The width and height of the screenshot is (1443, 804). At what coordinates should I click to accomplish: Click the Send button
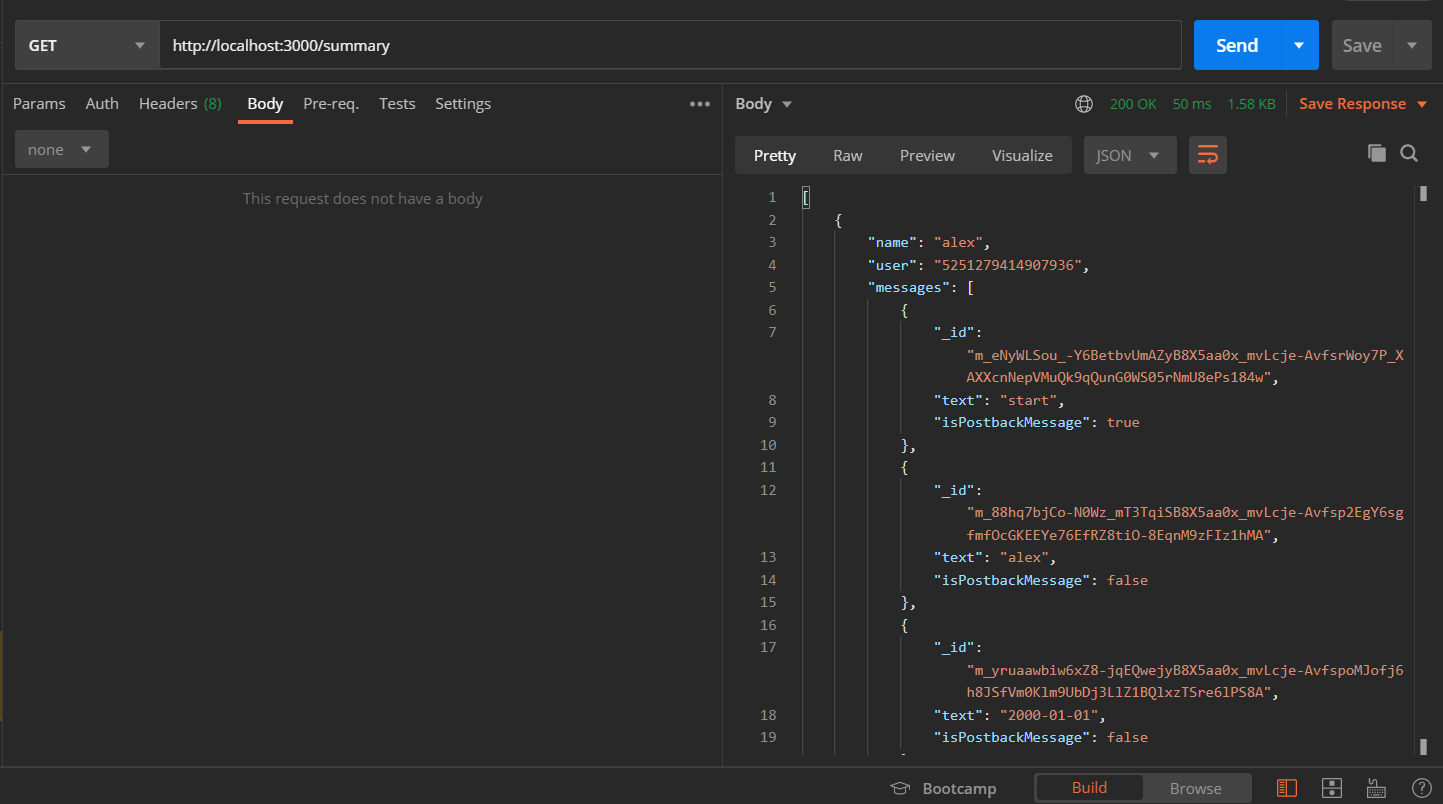[x=1237, y=45]
